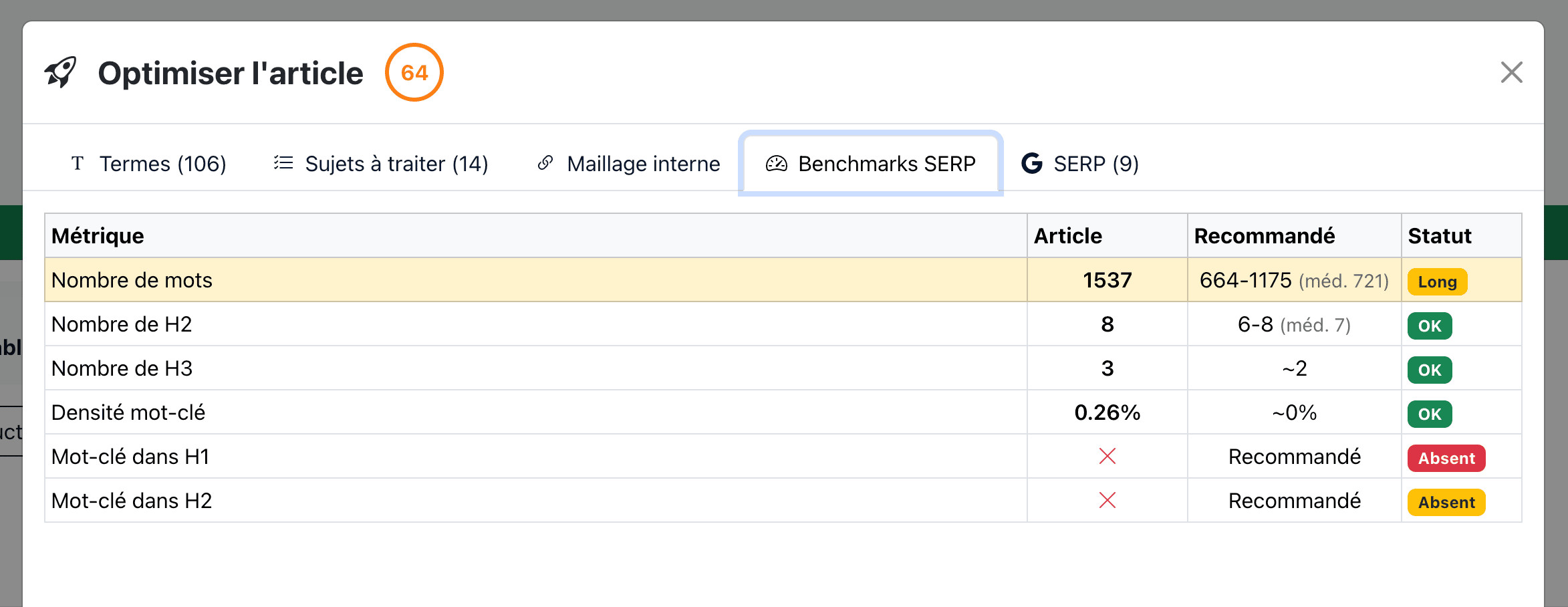Click the red Absent badge for H1
Viewport: 1568px width, 607px height.
[1446, 458]
